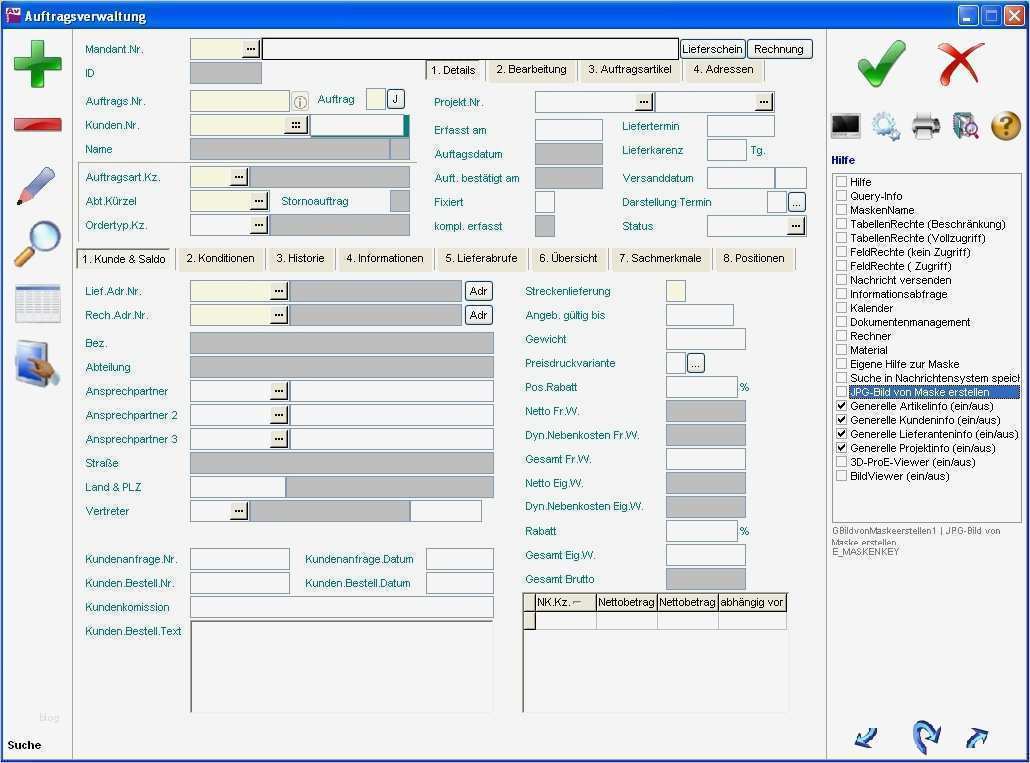
Task: Open the gear settings icon
Action: [x=885, y=126]
